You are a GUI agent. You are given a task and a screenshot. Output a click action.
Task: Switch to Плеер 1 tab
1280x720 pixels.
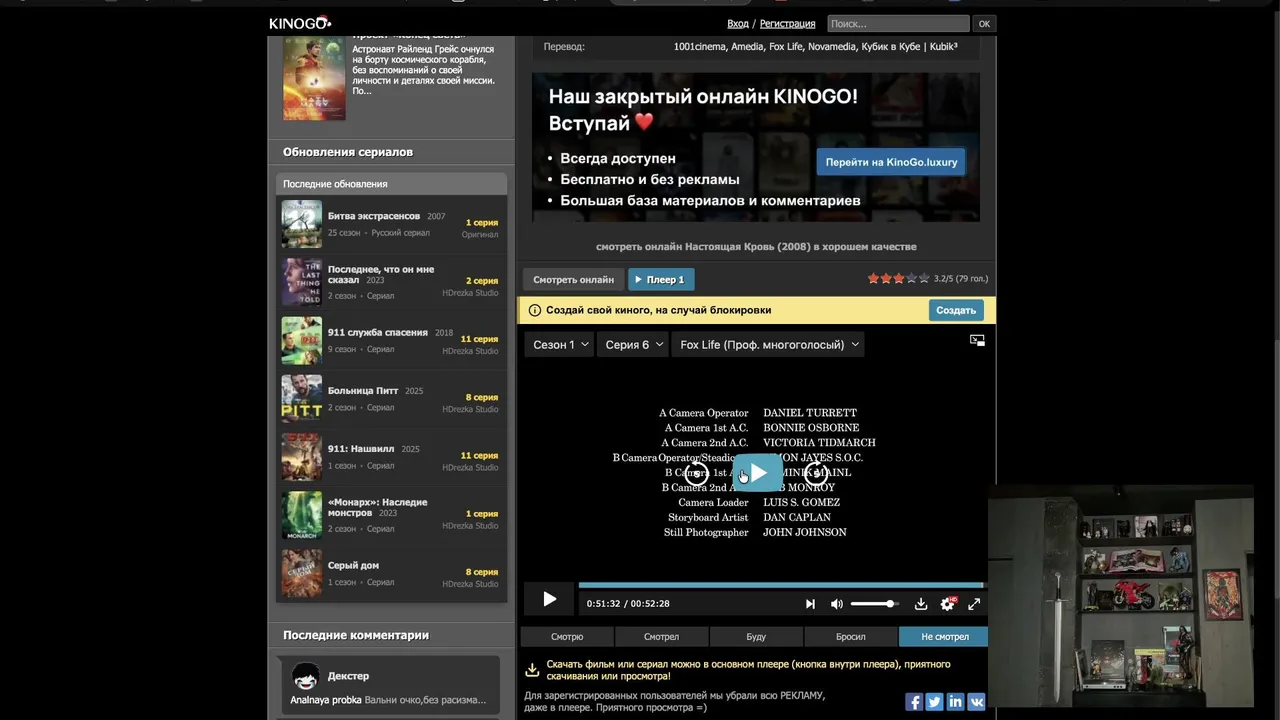(661, 280)
